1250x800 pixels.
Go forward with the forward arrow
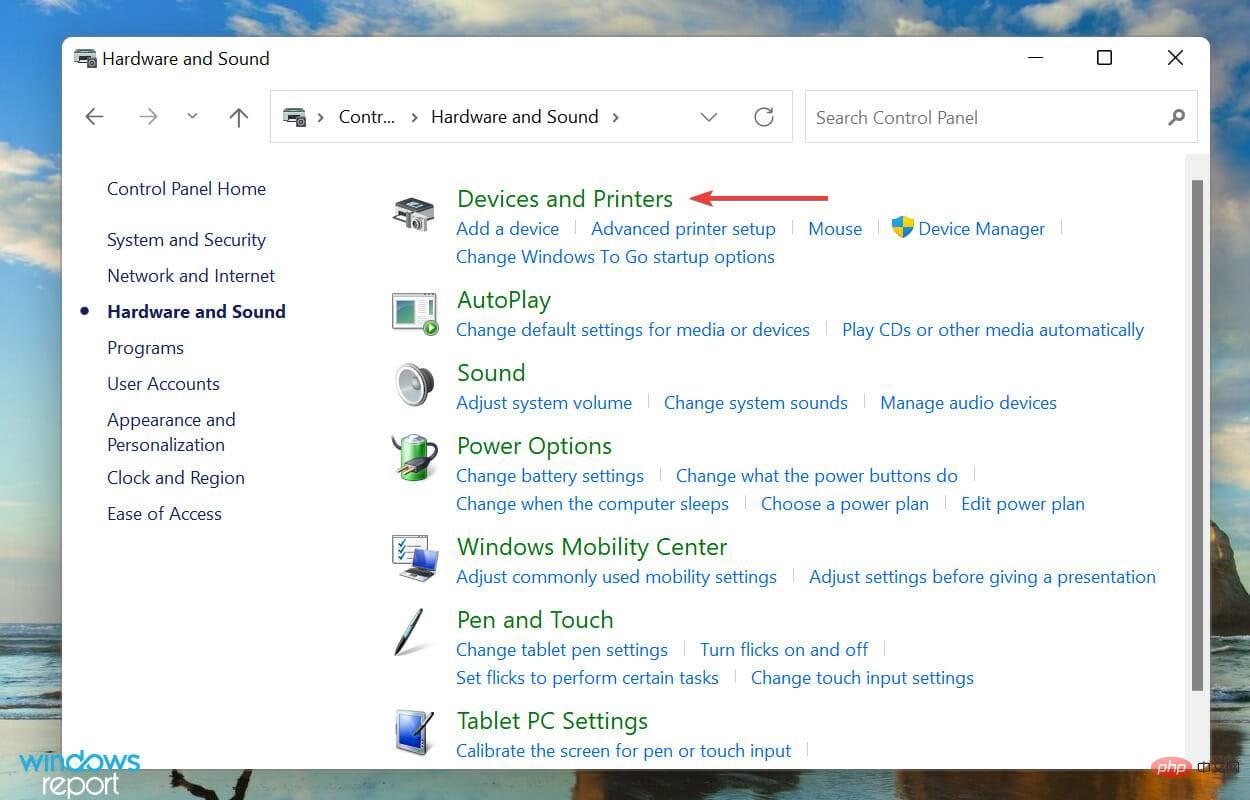point(148,117)
